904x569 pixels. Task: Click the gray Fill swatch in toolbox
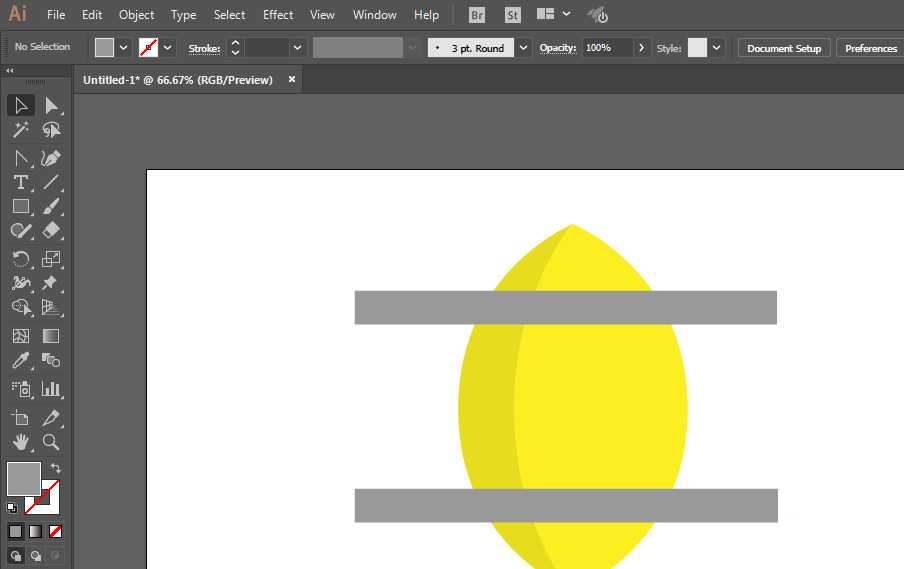(x=24, y=478)
